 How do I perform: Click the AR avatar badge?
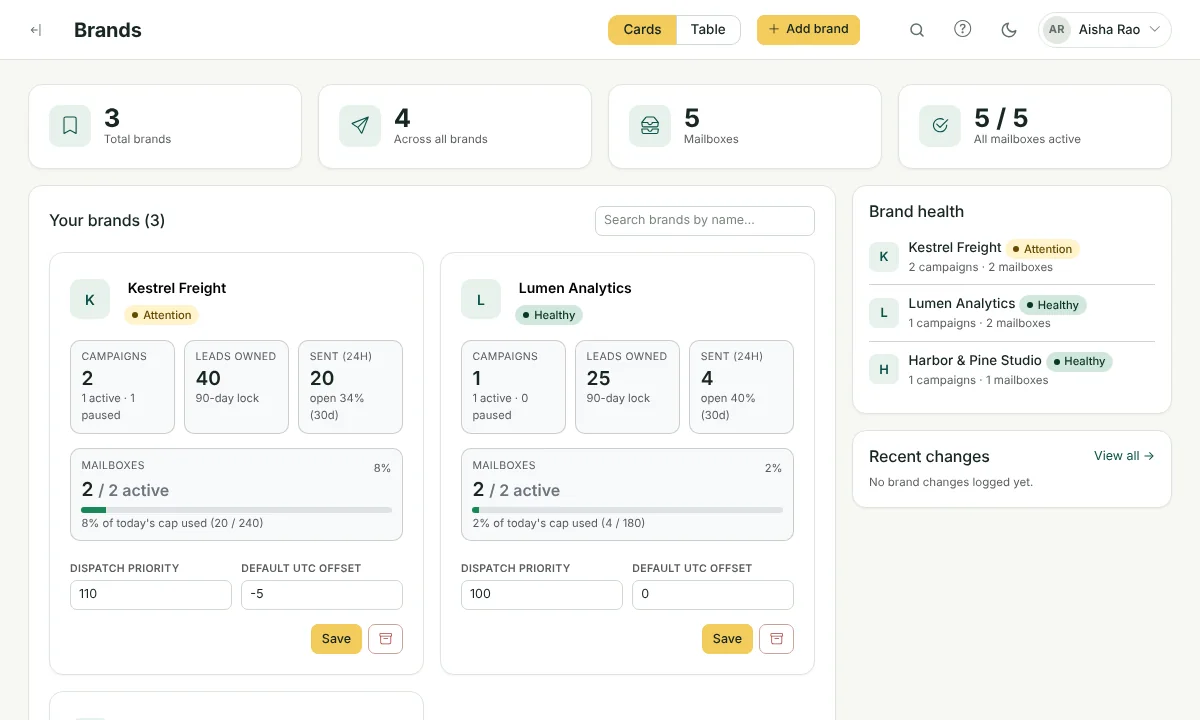(x=1056, y=30)
